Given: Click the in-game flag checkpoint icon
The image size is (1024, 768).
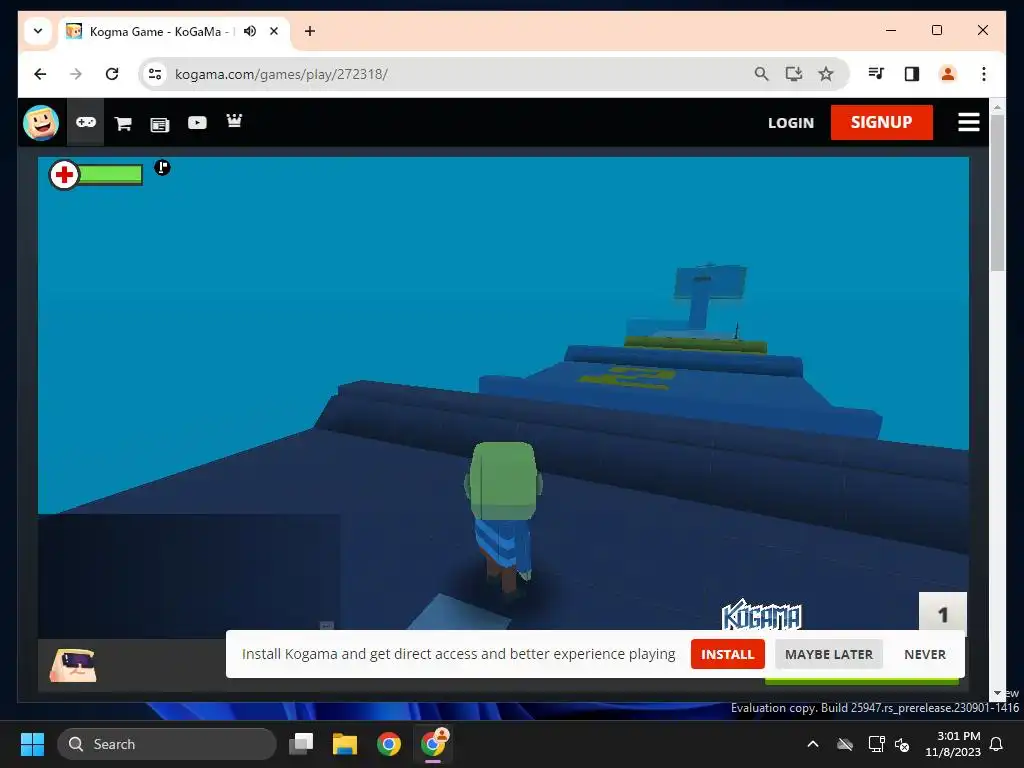Looking at the screenshot, I should point(162,168).
